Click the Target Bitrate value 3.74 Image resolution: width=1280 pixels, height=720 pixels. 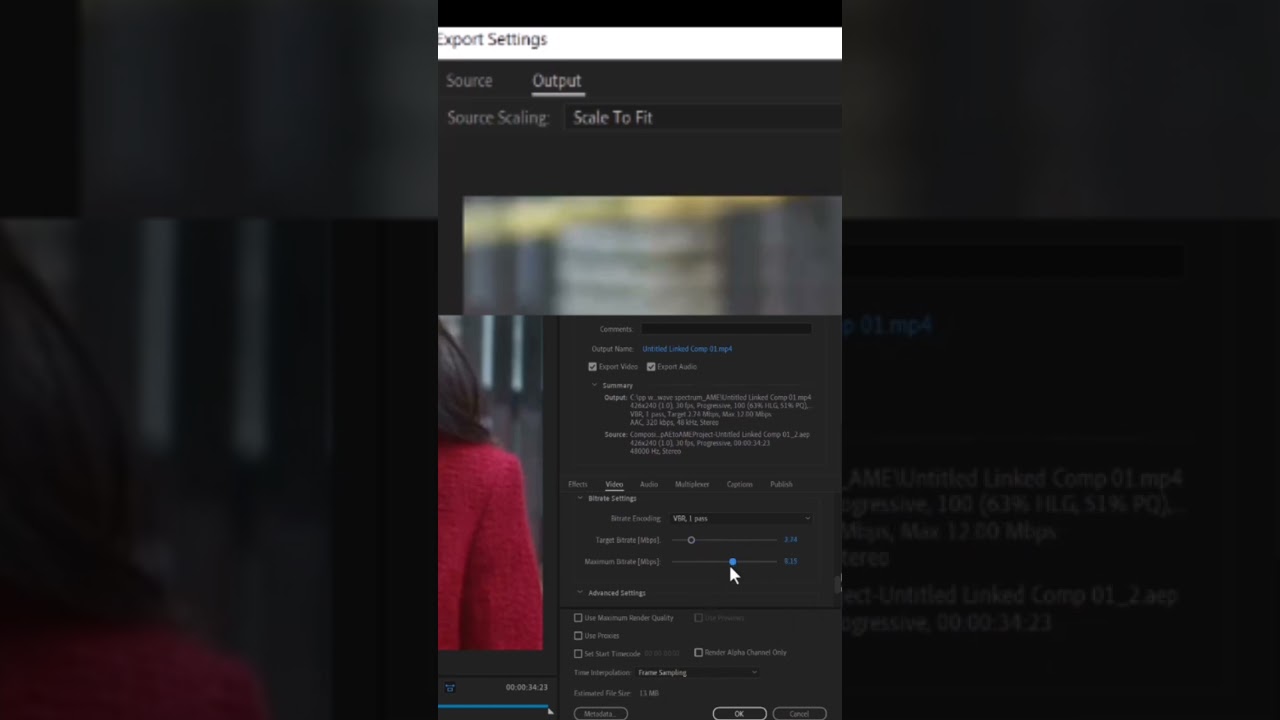[x=791, y=540]
